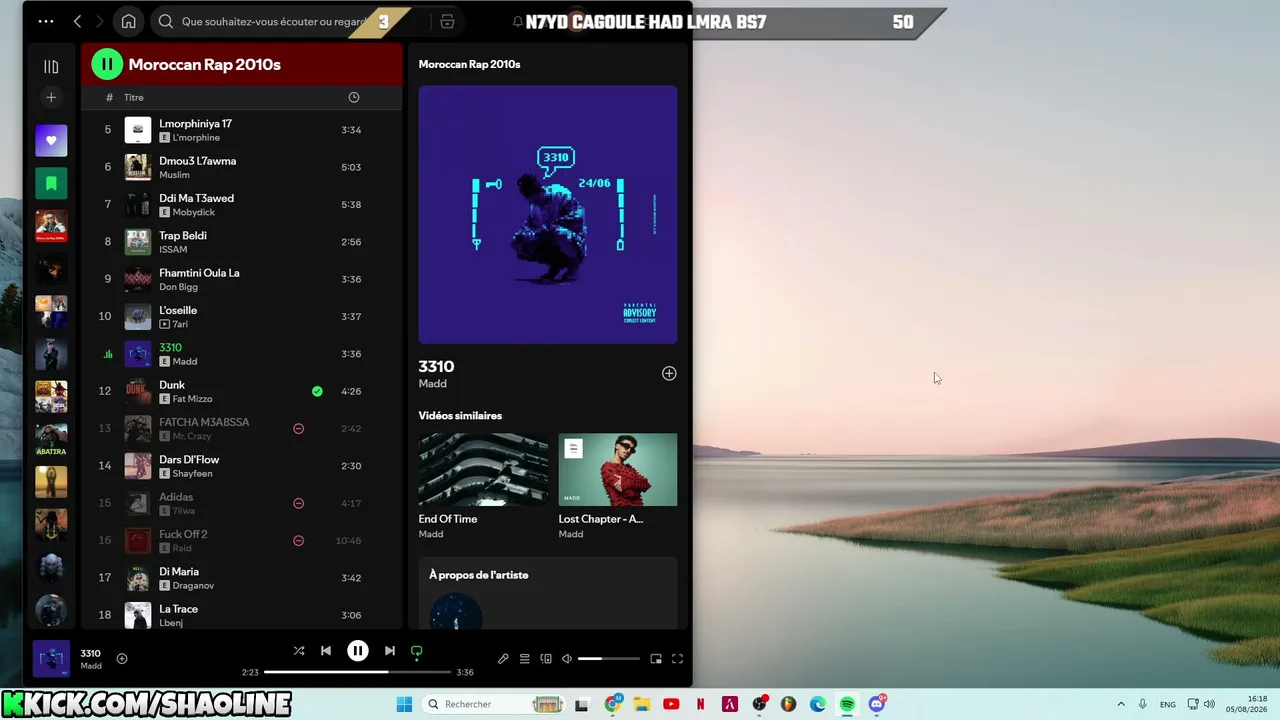Open Spotify Home page
The width and height of the screenshot is (1280, 720).
(x=128, y=21)
